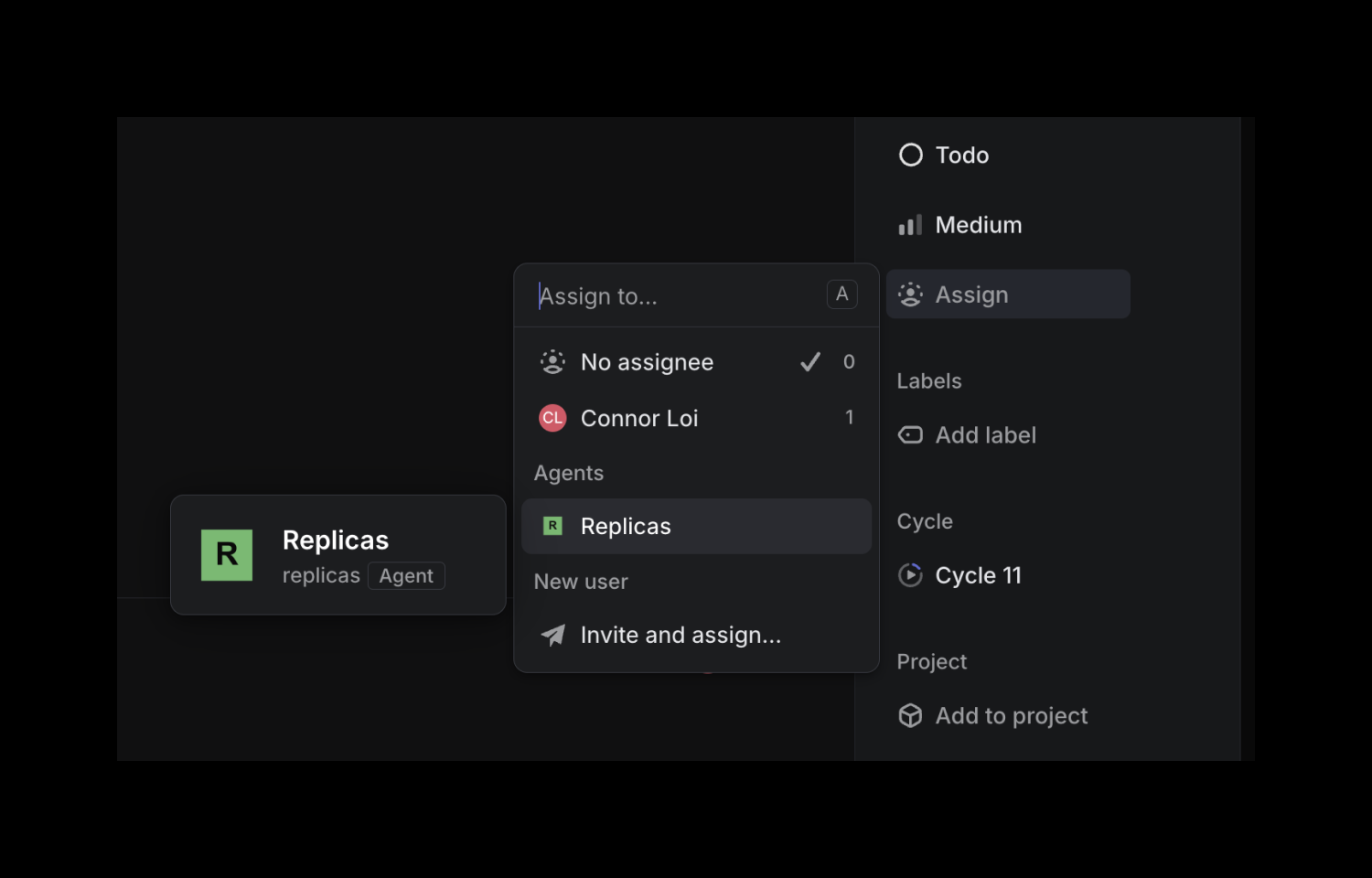Click the Agents section header
Viewport: 1372px width, 878px height.
click(568, 473)
